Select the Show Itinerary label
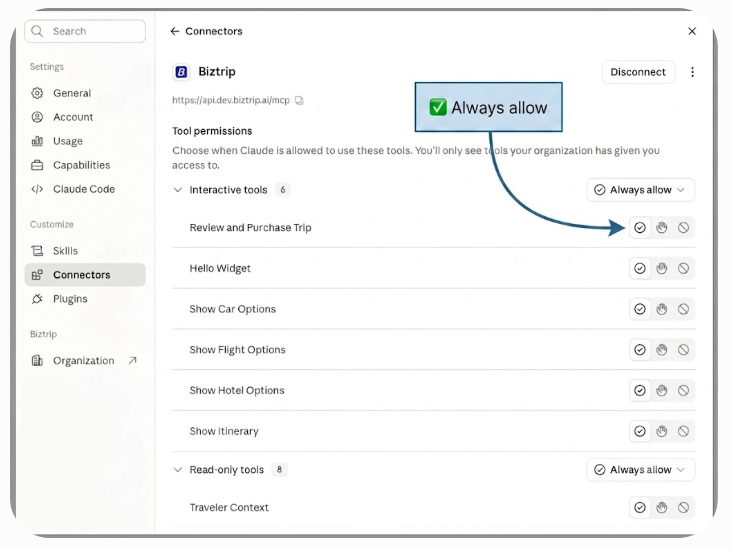Screen dimensions: 731x548 224,431
